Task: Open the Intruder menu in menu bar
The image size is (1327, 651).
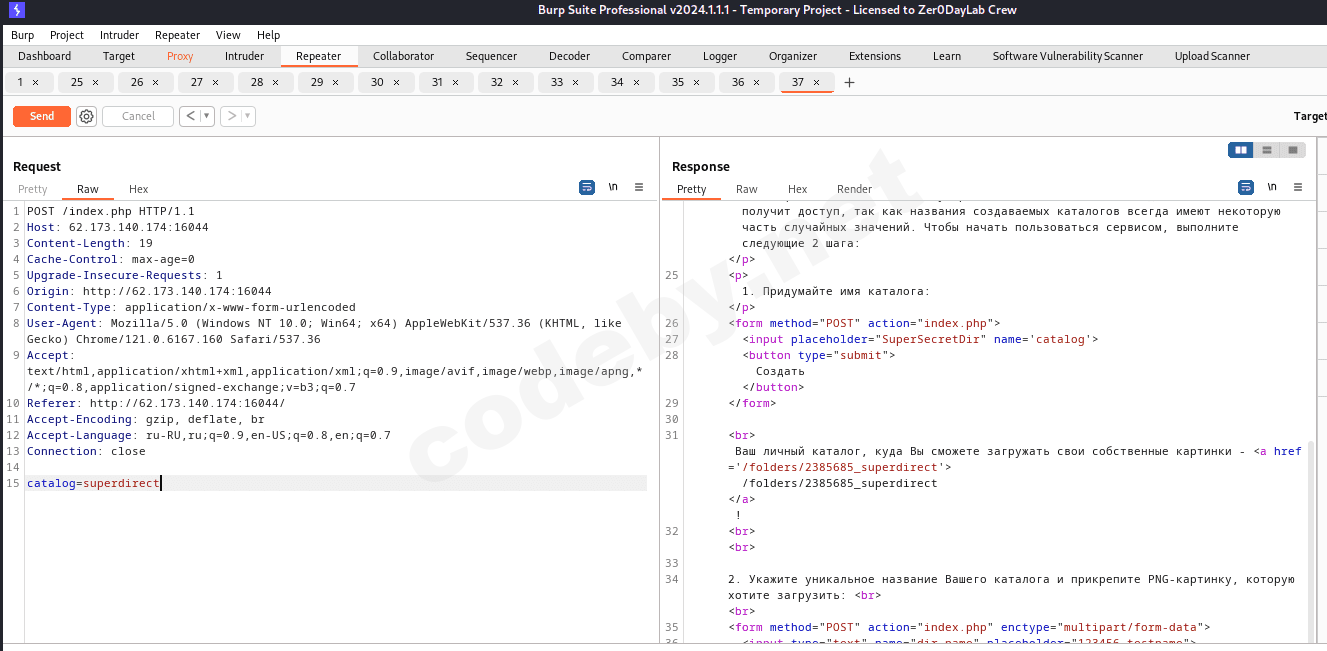Action: 120,35
